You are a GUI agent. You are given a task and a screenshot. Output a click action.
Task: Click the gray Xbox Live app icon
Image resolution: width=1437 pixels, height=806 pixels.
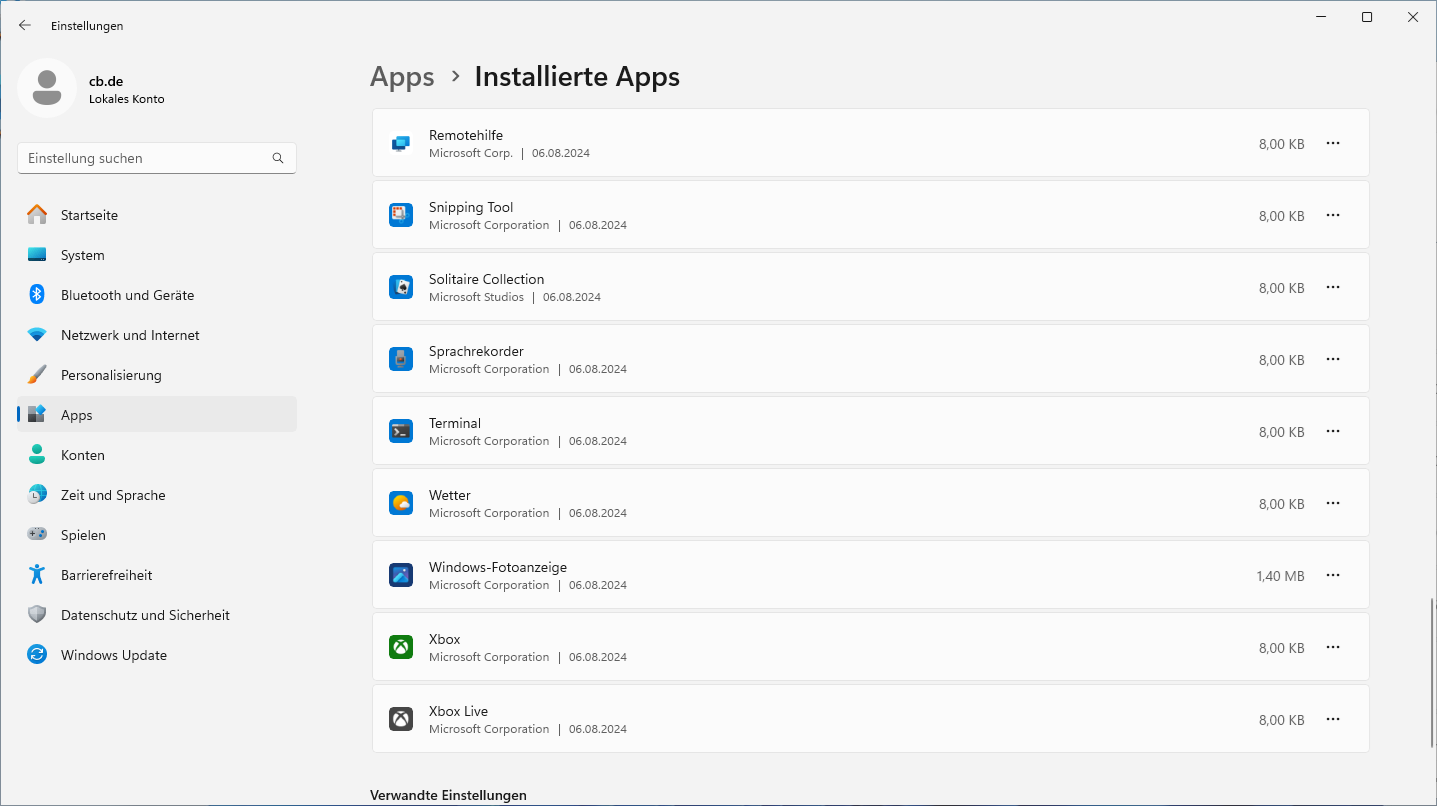(x=401, y=719)
